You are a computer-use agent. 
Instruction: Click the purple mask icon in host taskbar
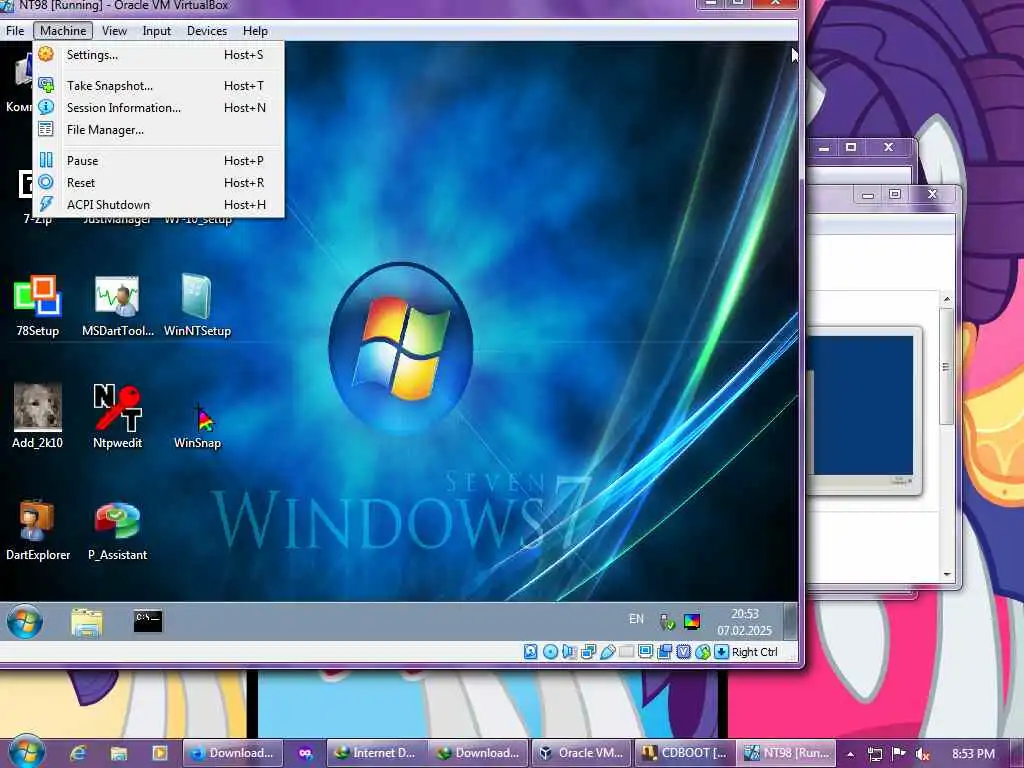point(305,753)
